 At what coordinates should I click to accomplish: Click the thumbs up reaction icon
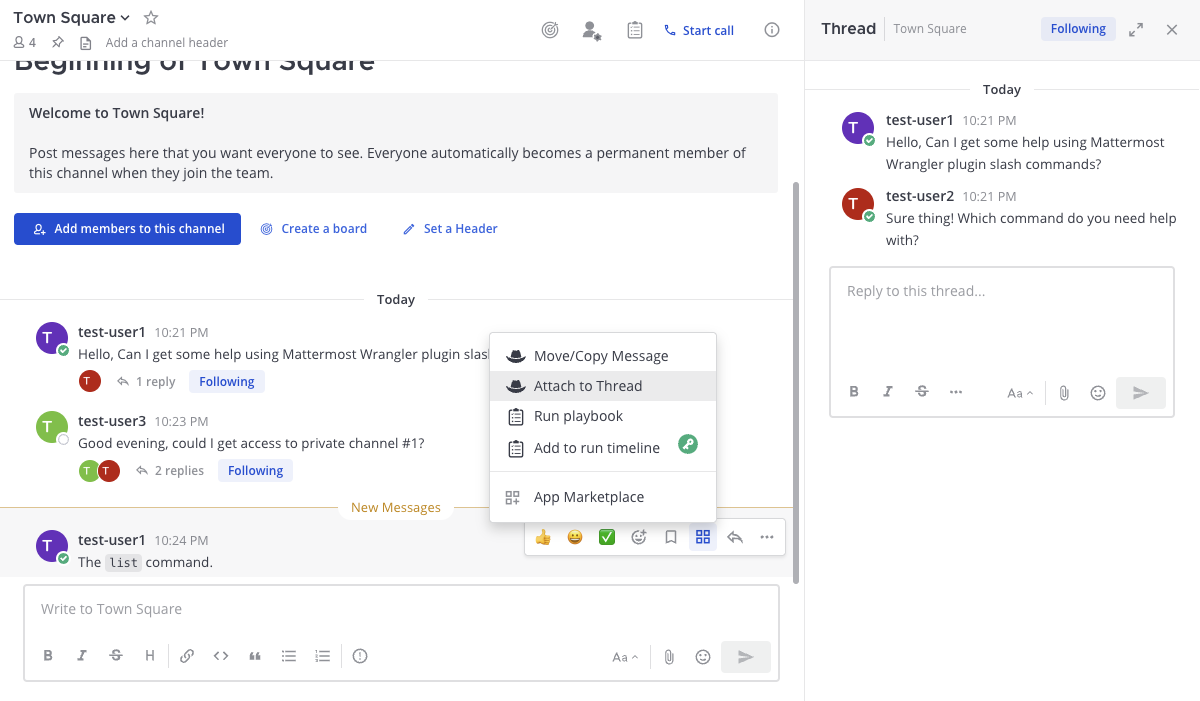[x=543, y=537]
